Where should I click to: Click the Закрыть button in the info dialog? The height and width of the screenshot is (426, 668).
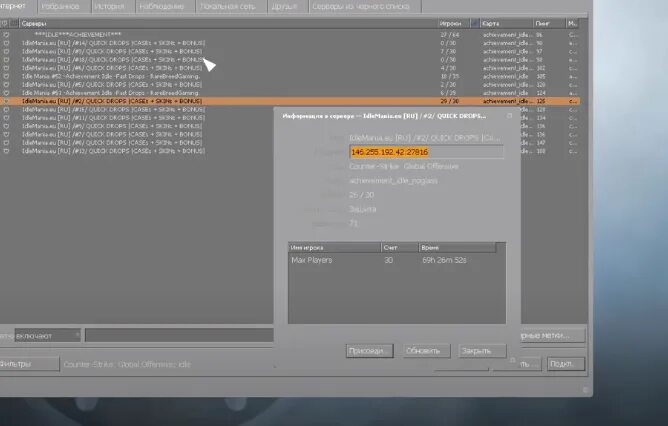click(482, 351)
